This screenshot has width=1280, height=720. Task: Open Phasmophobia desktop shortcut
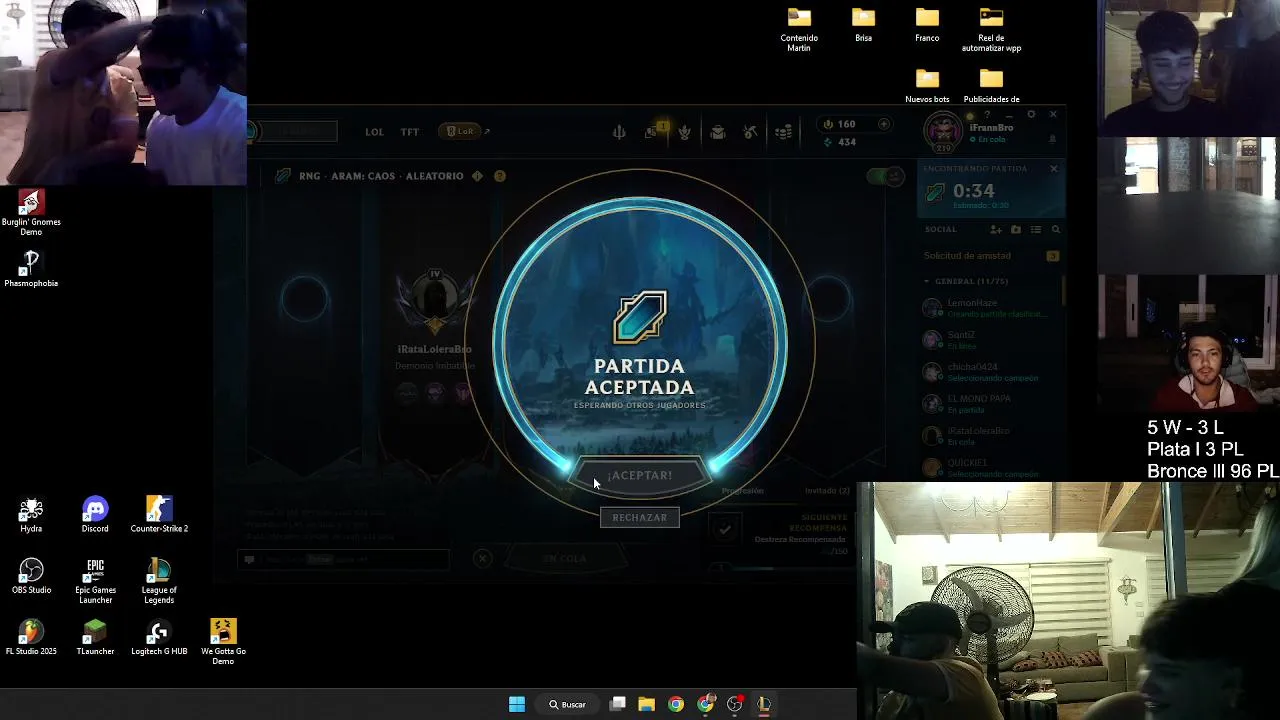coord(31,270)
